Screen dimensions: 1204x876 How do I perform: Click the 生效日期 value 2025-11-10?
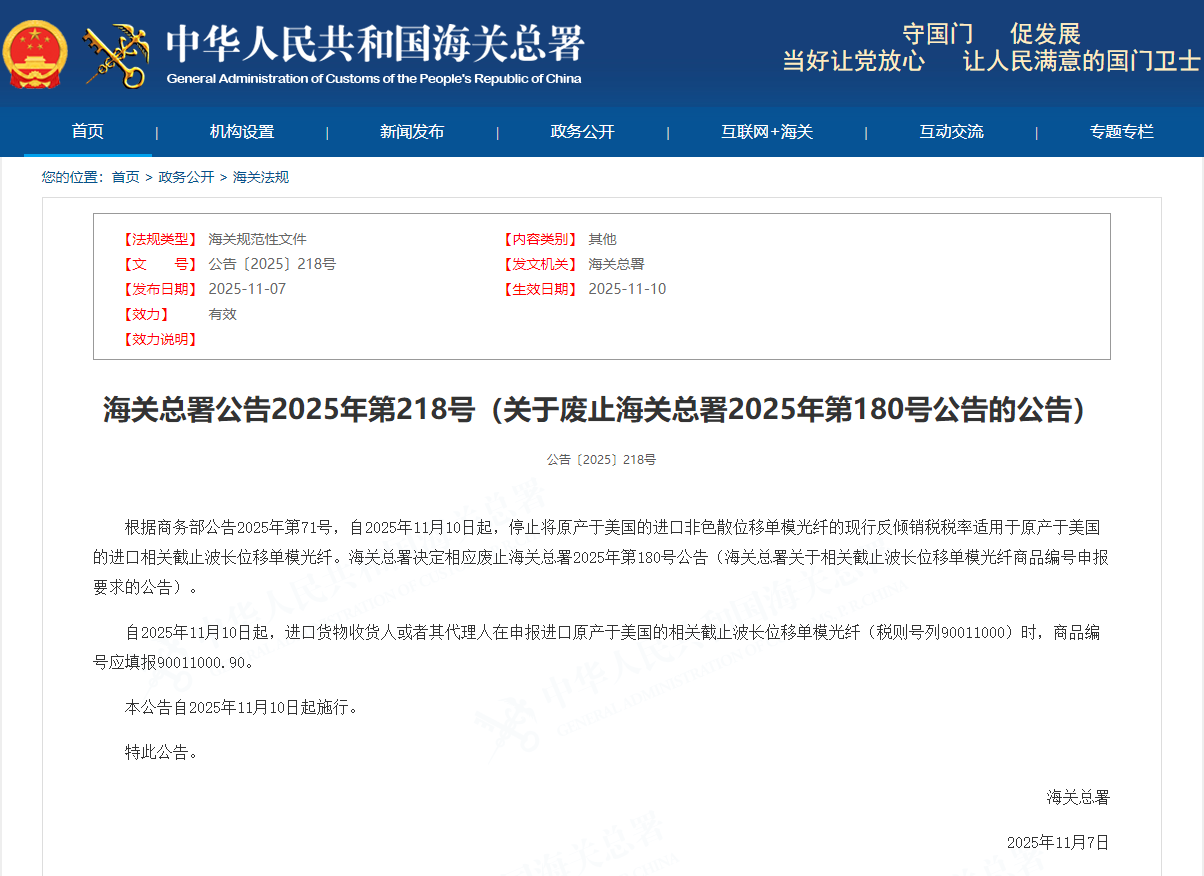(627, 289)
